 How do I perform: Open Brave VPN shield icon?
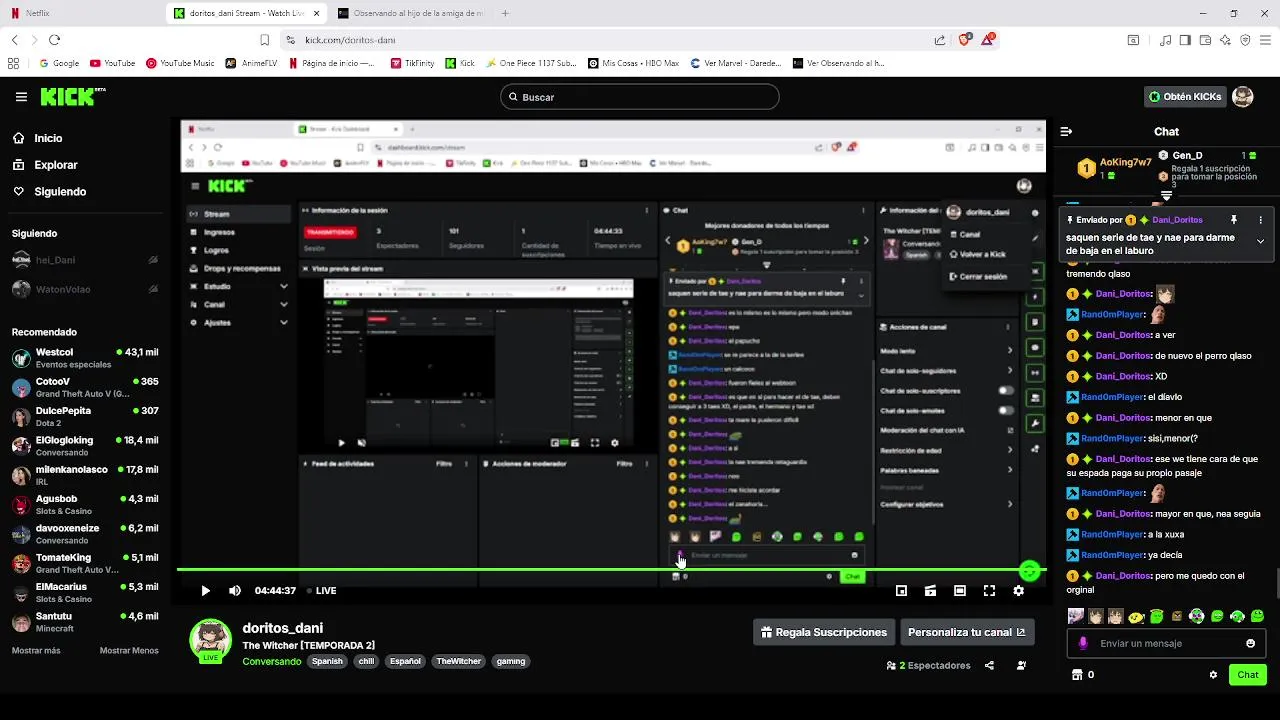pyautogui.click(x=1245, y=40)
